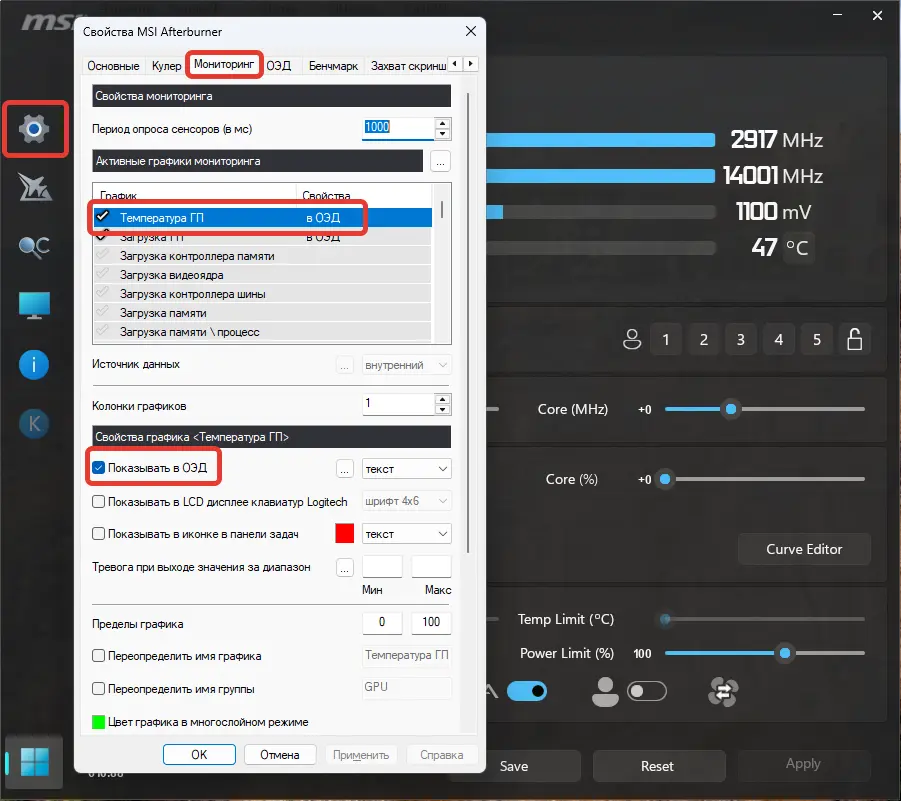Increase sensor polling period spinner
The width and height of the screenshot is (901, 801).
click(x=442, y=123)
